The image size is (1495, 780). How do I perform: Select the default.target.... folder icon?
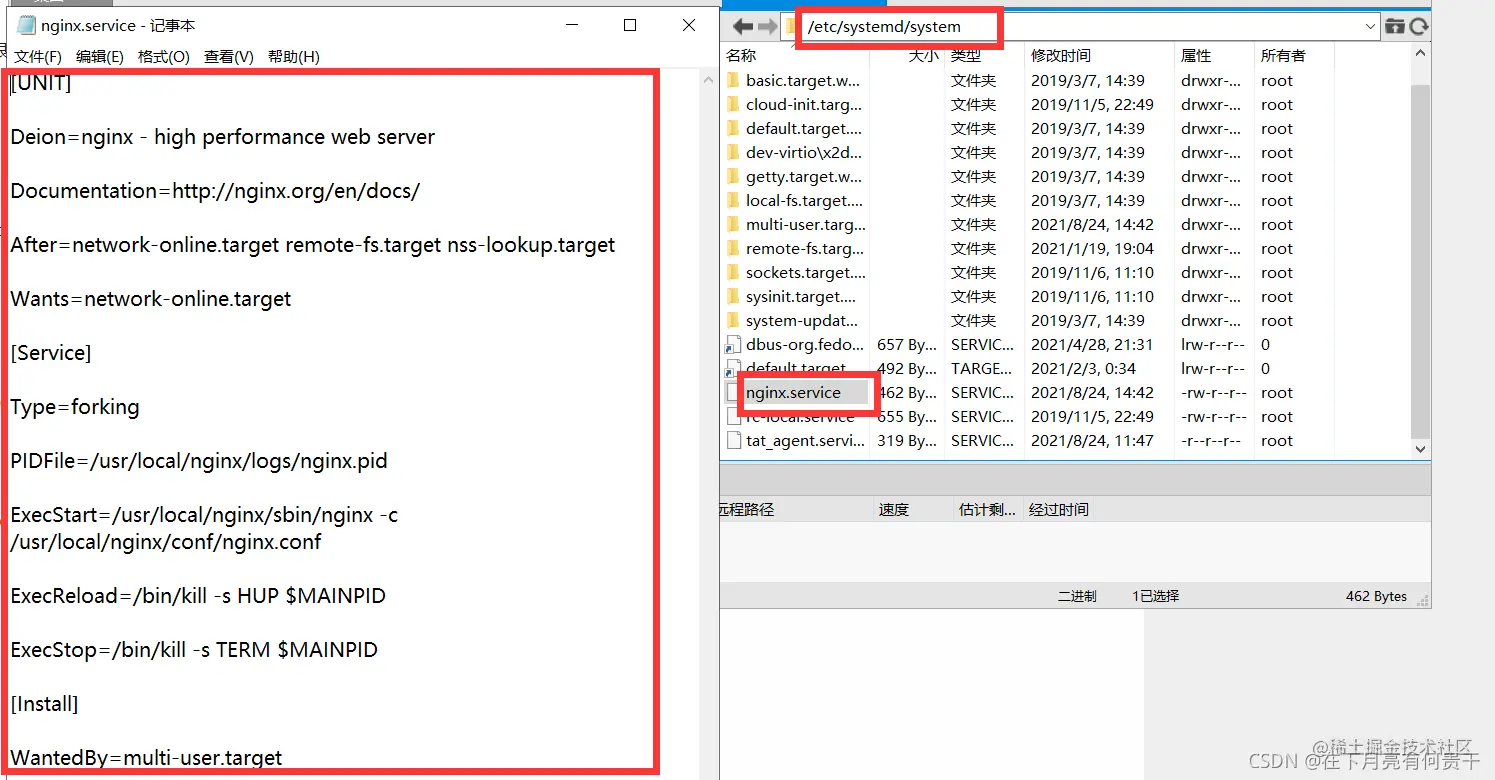[733, 128]
